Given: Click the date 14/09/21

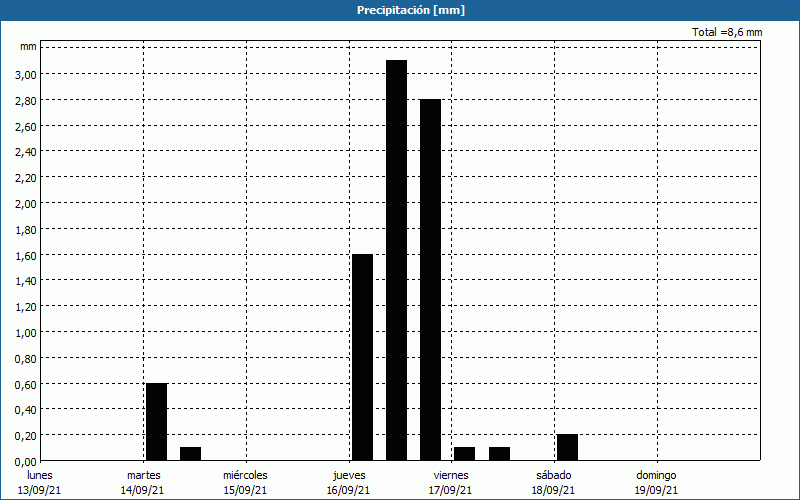Looking at the screenshot, I should click(x=142, y=490).
